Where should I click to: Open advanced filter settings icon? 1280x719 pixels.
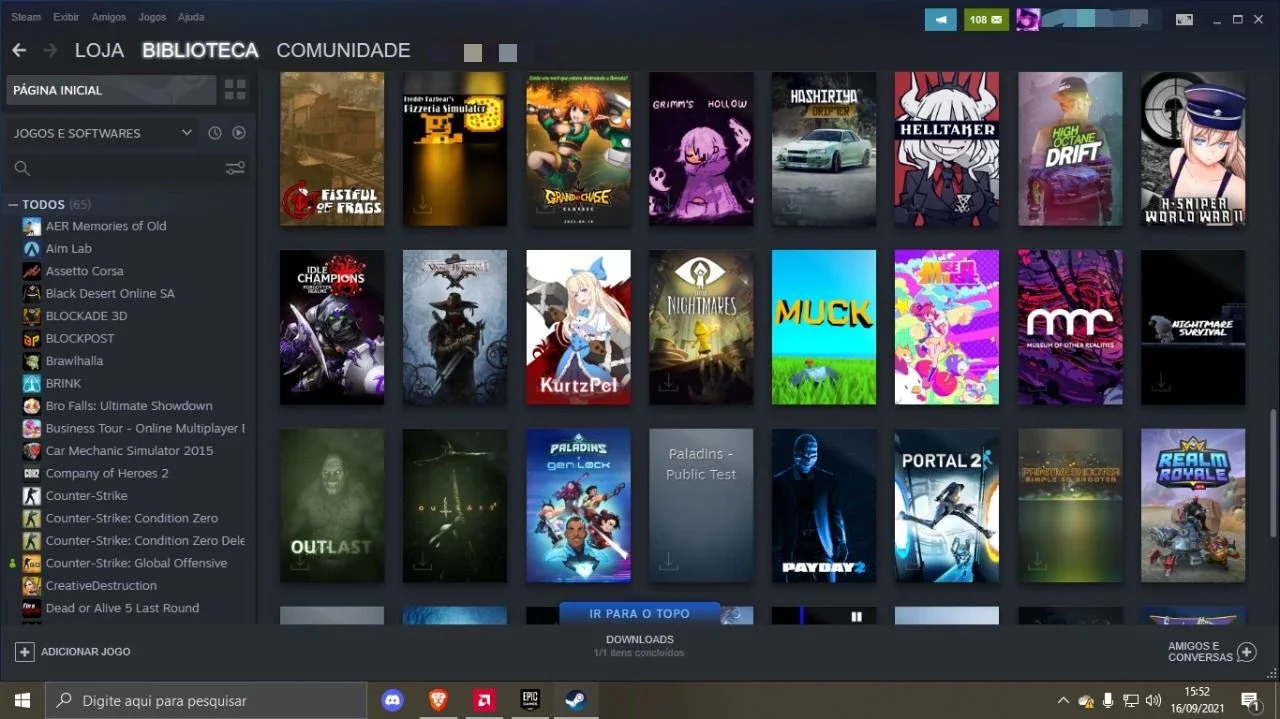pos(235,168)
